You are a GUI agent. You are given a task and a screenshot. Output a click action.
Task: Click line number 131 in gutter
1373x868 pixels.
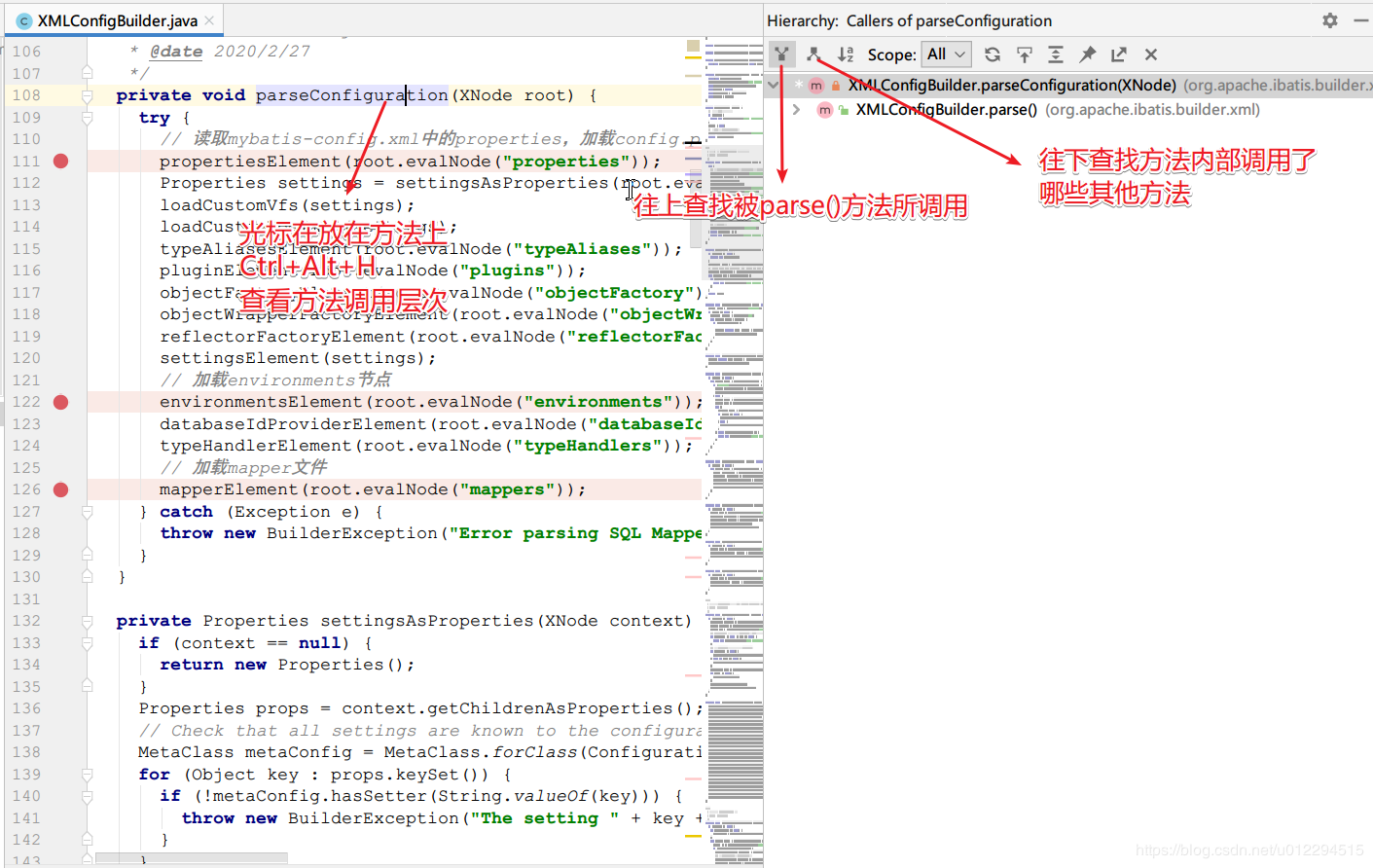tap(26, 599)
